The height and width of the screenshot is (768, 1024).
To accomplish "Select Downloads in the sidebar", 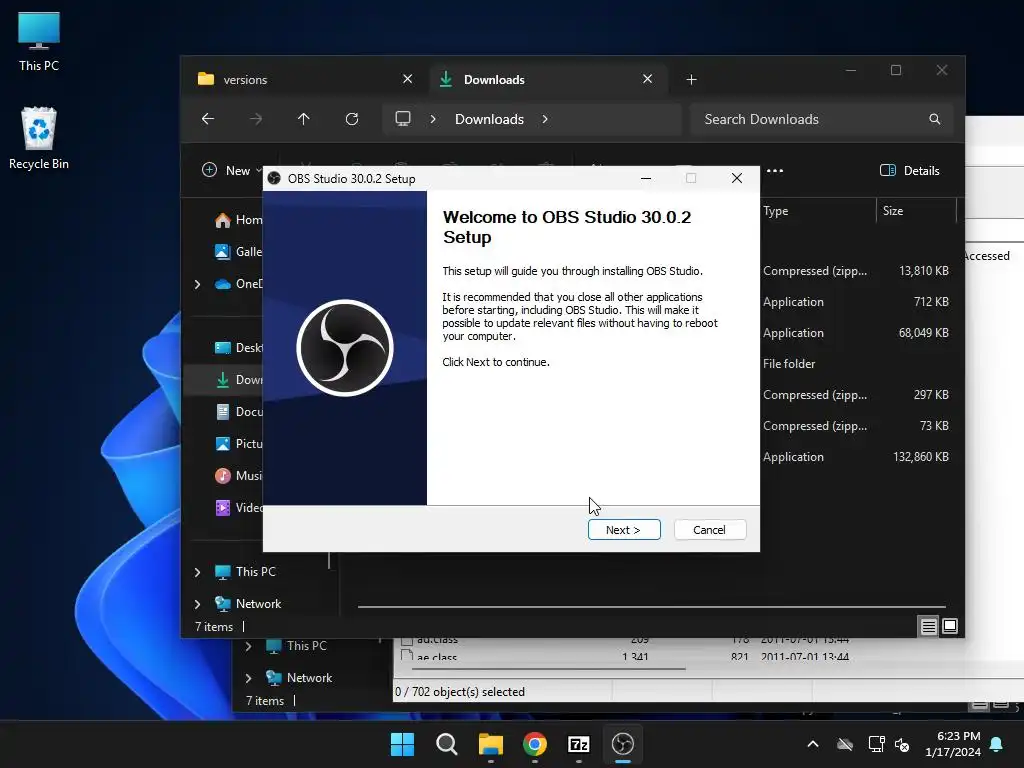I will pos(238,380).
